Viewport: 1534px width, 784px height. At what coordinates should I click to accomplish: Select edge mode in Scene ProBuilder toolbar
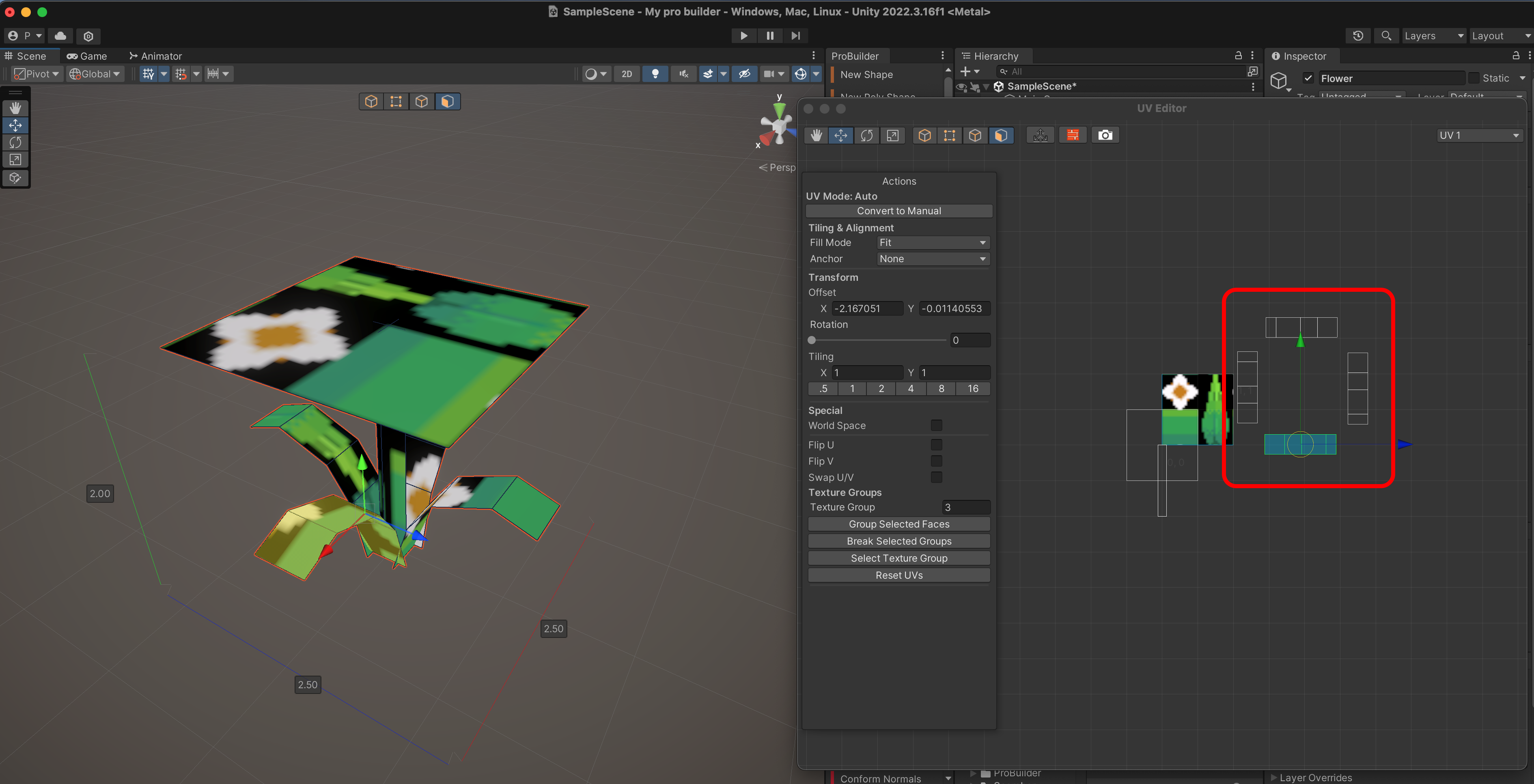pyautogui.click(x=422, y=101)
